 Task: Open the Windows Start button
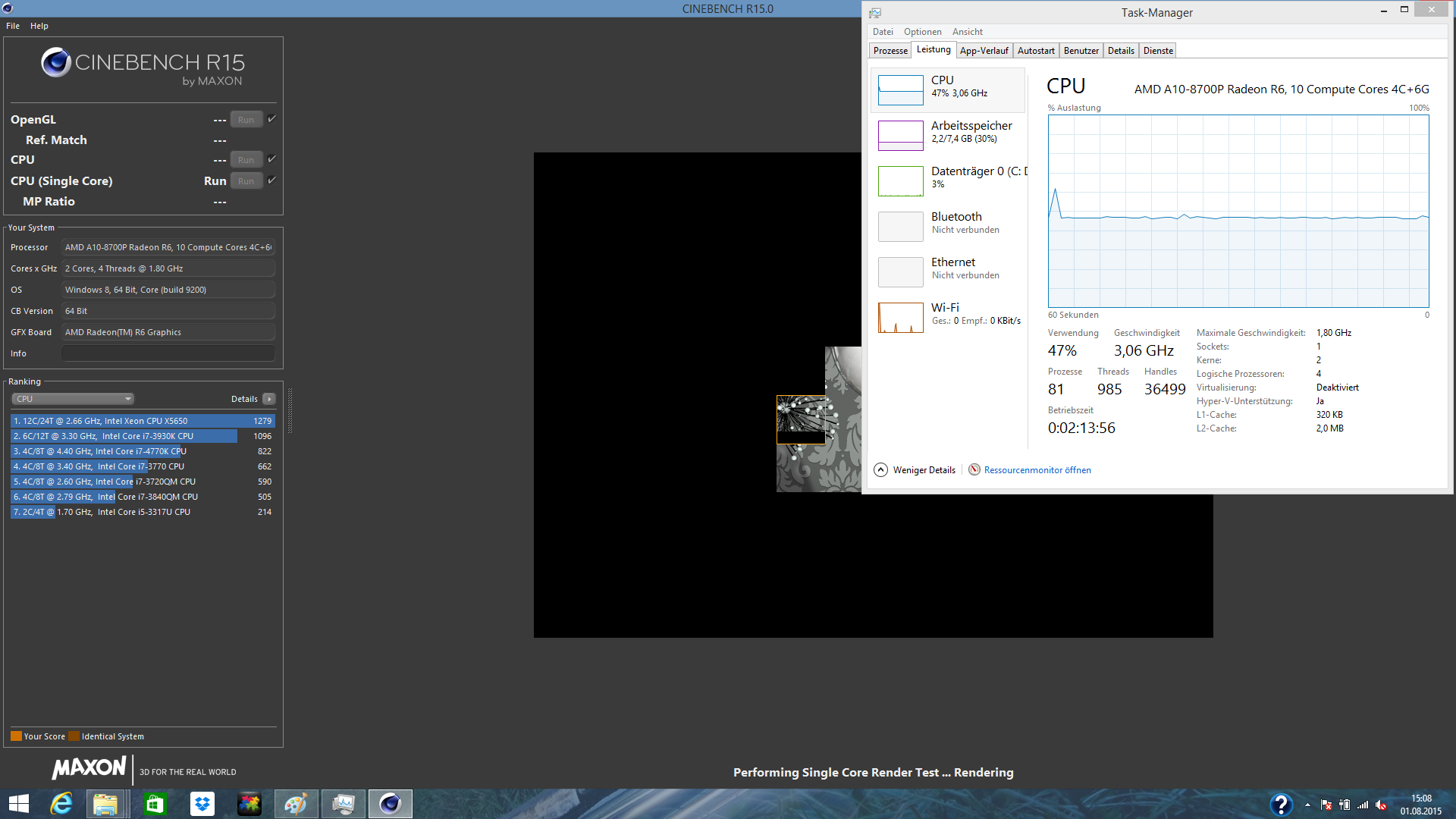click(x=18, y=804)
